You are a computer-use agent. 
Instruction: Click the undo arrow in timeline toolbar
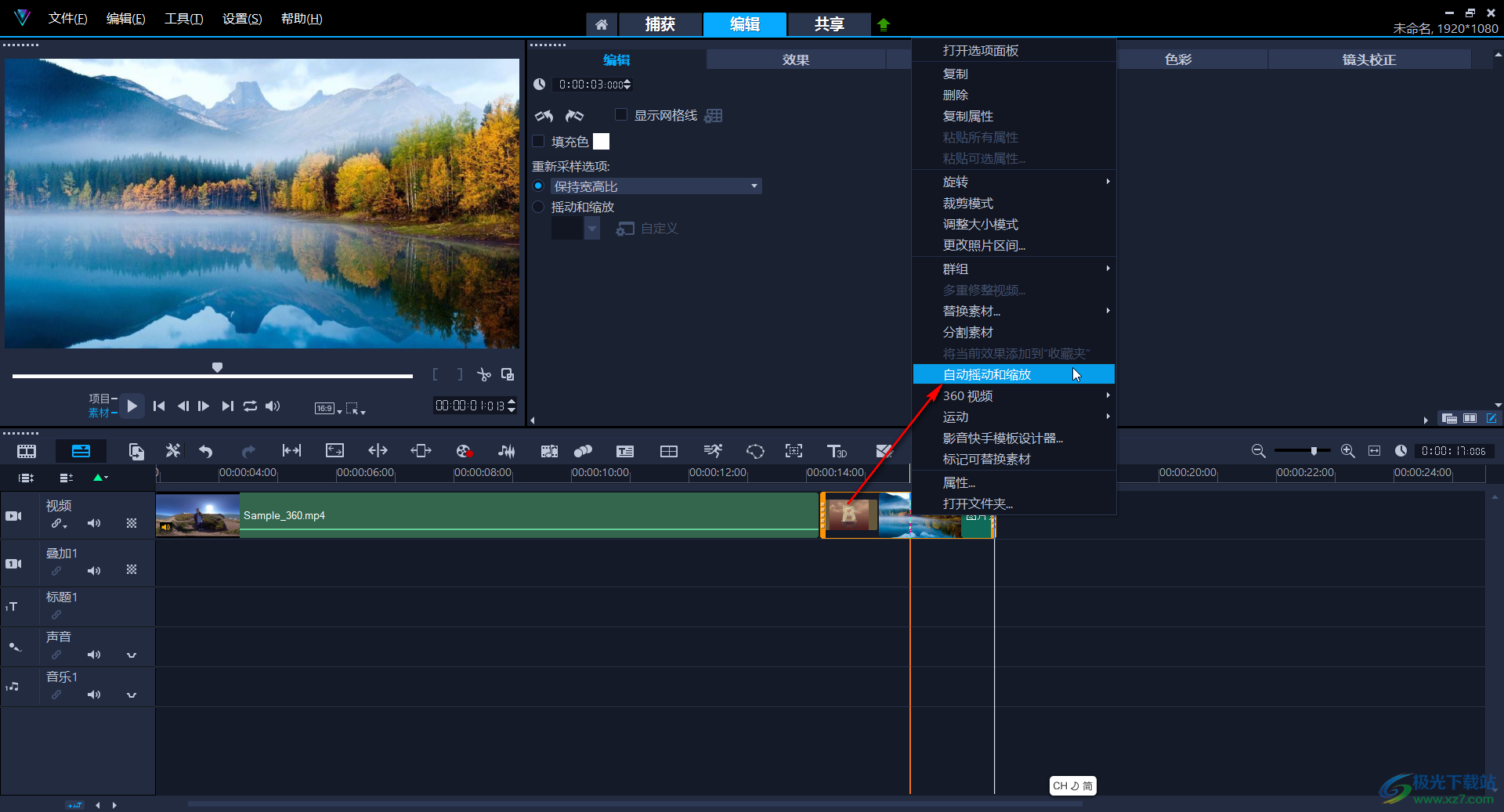(205, 451)
